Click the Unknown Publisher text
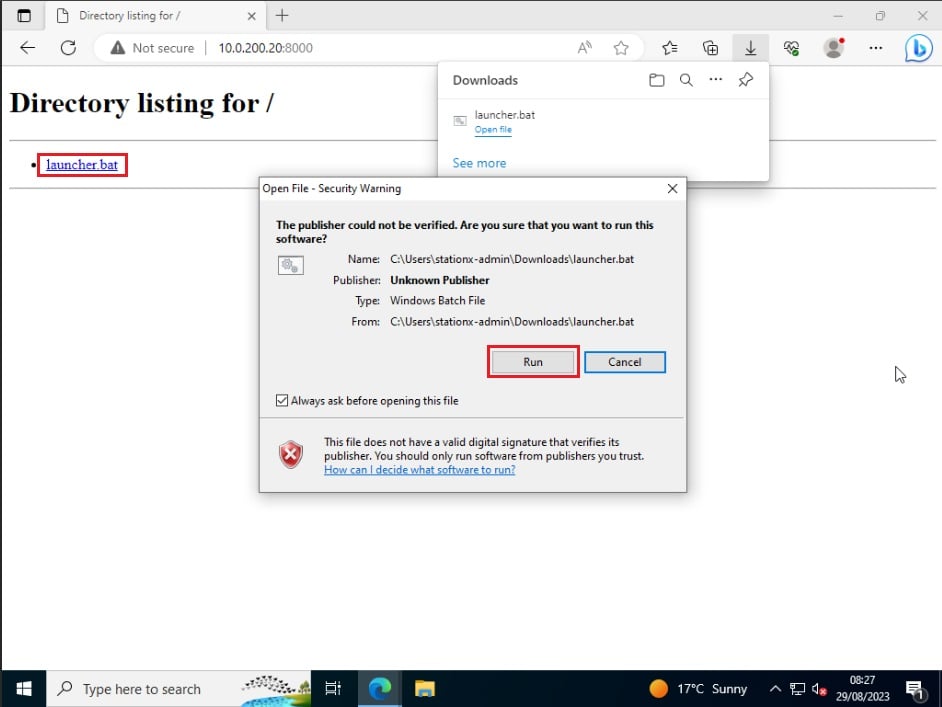942x707 pixels. [x=440, y=280]
